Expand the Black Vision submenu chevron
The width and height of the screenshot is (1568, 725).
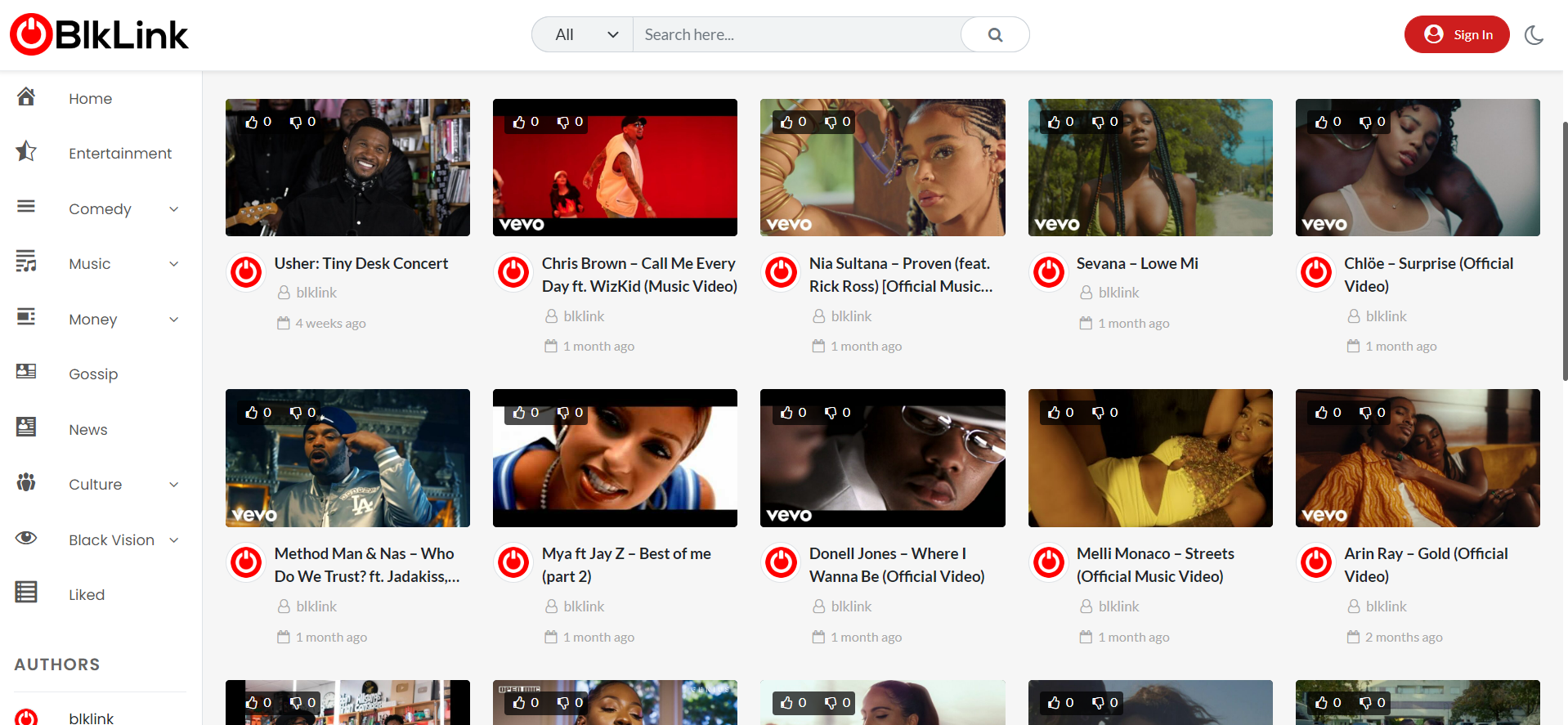coord(174,540)
